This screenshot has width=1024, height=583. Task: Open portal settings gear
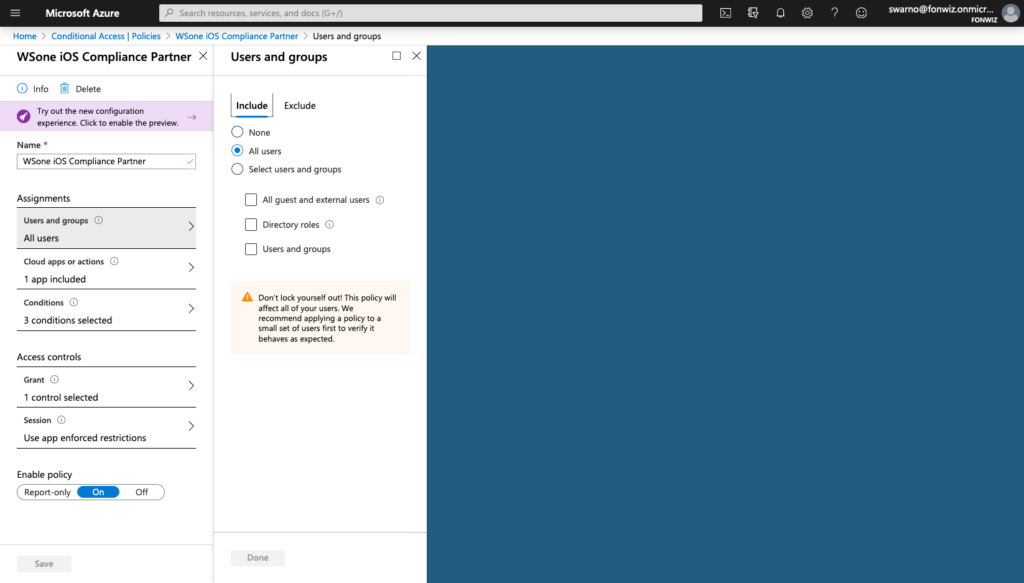pos(807,13)
